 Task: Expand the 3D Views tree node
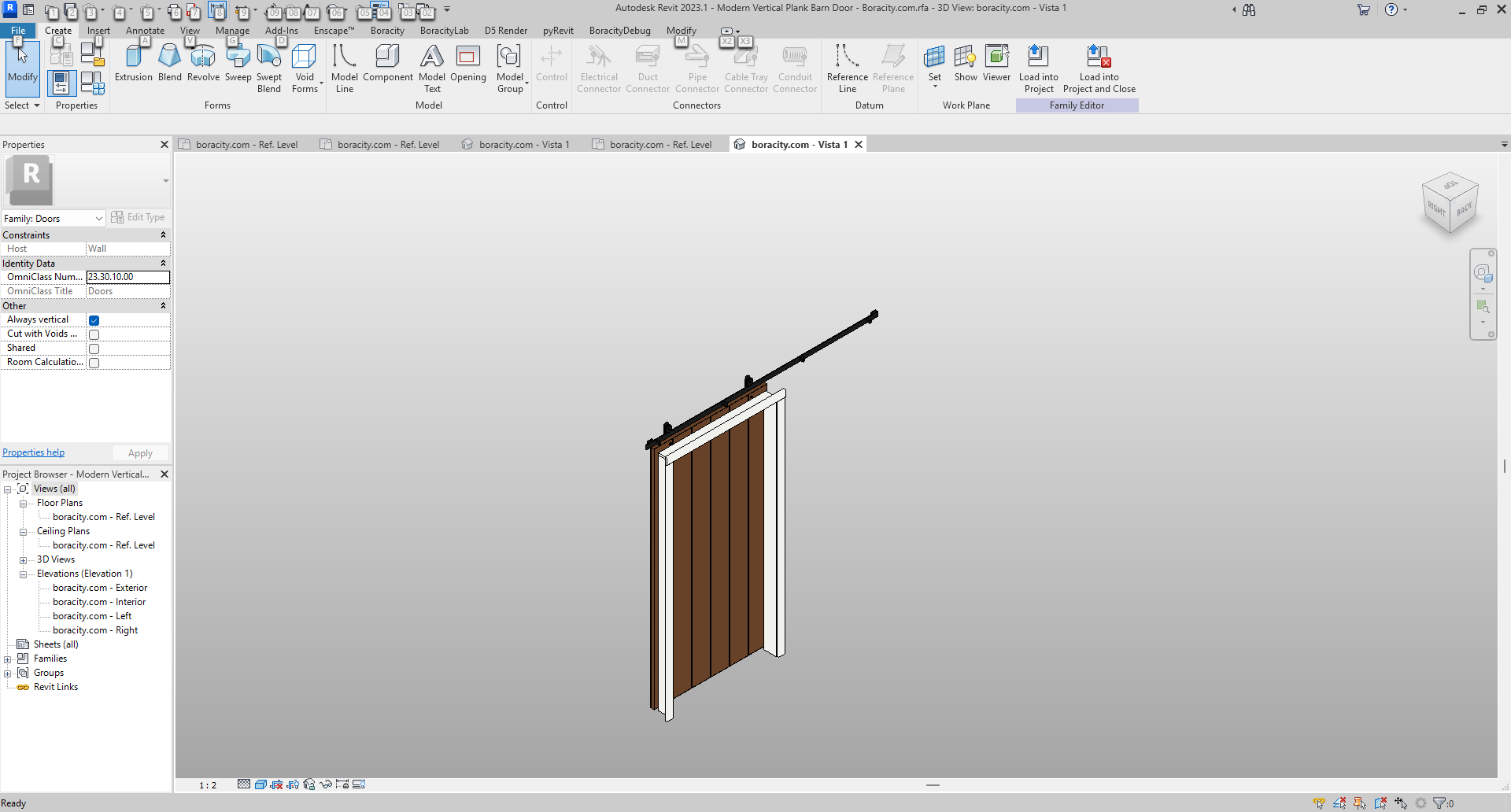pyautogui.click(x=24, y=560)
